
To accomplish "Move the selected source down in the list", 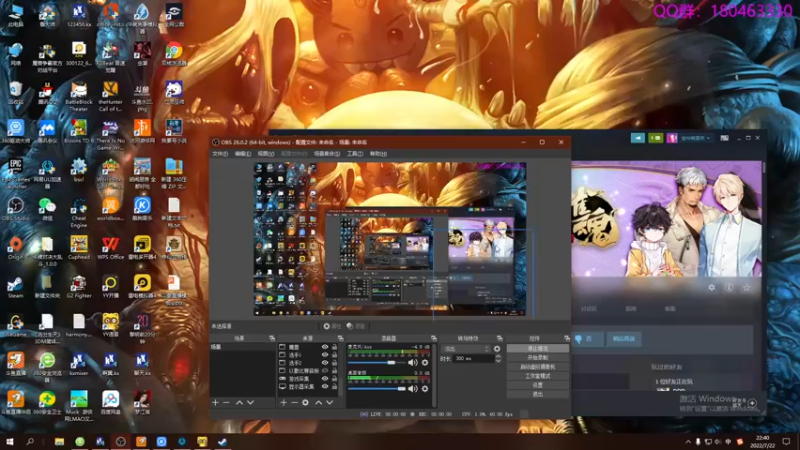I will 330,403.
